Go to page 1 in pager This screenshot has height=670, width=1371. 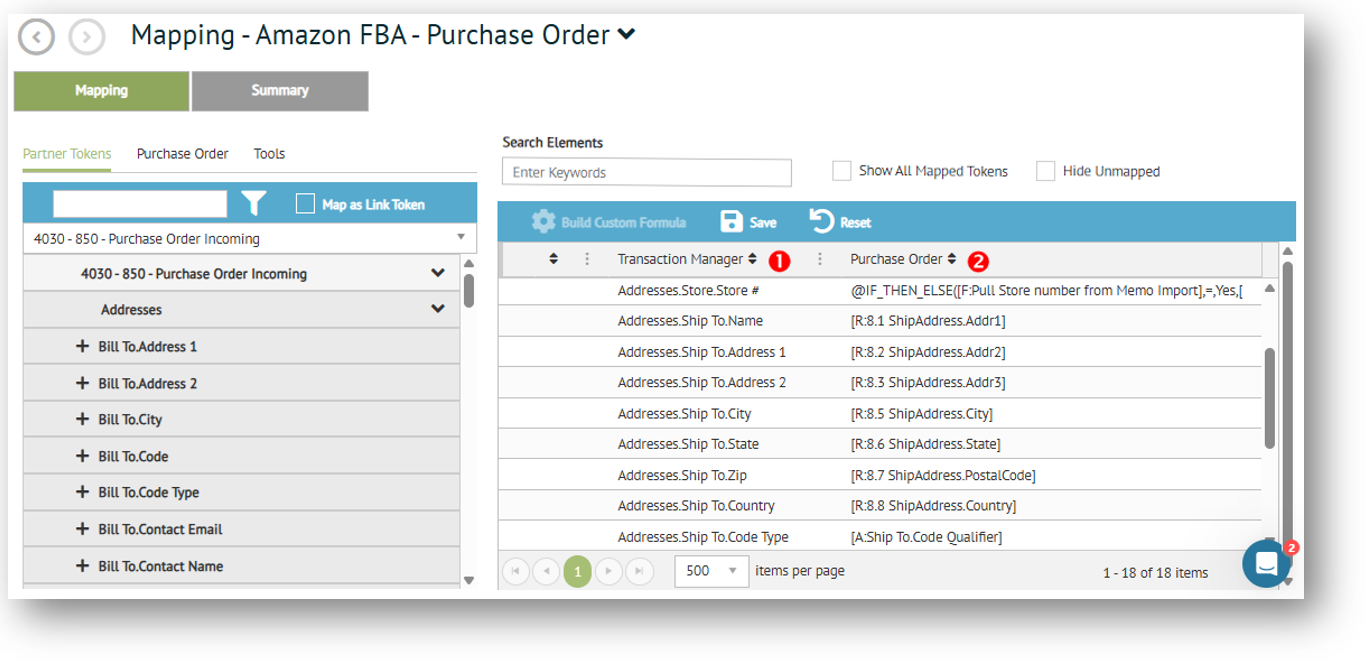577,571
